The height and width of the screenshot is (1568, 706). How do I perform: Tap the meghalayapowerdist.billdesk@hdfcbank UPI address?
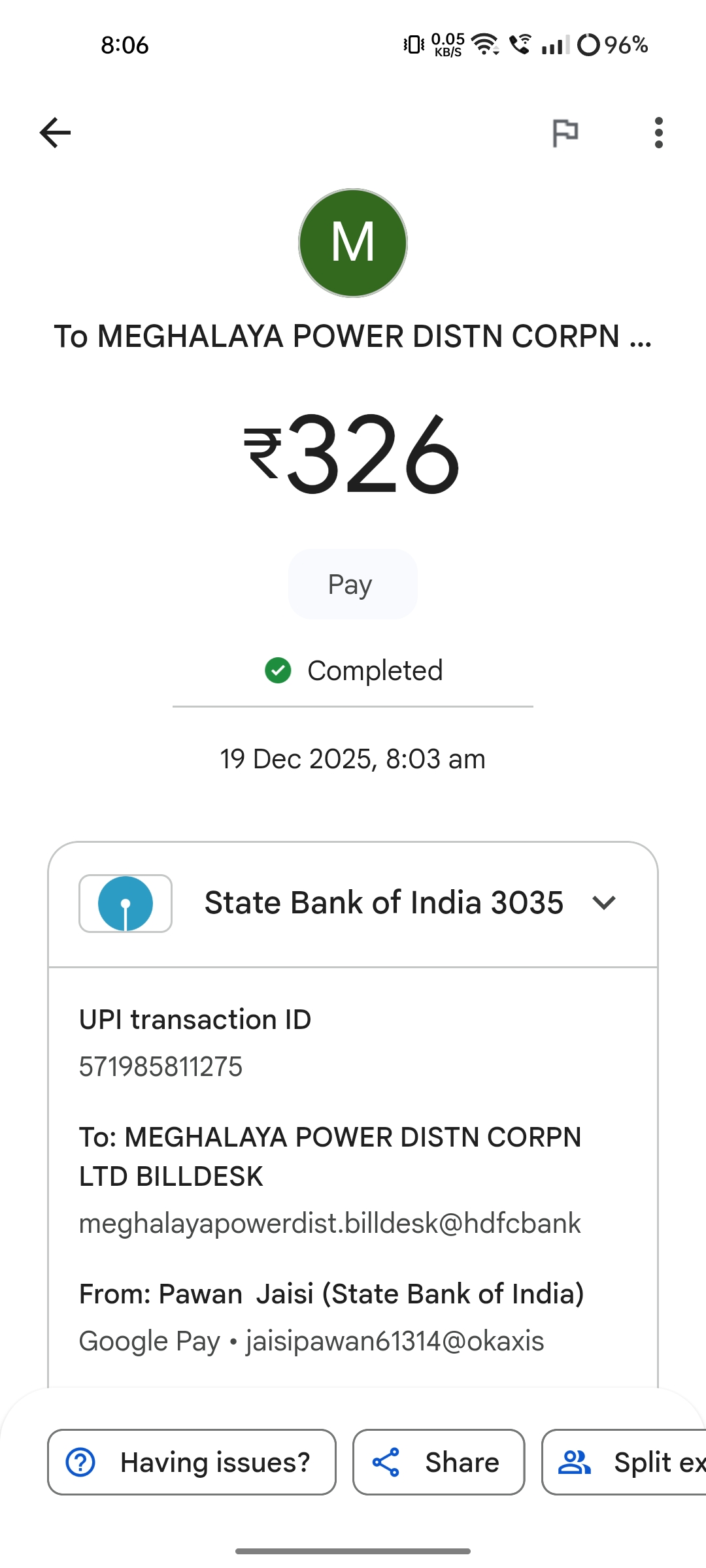pos(330,1223)
